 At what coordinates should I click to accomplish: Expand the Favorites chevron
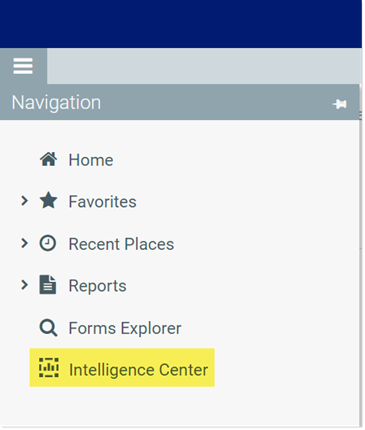click(24, 201)
